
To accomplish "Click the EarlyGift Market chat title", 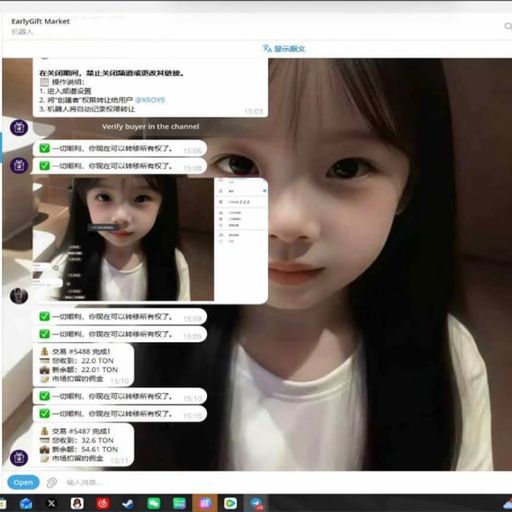I will (40, 21).
